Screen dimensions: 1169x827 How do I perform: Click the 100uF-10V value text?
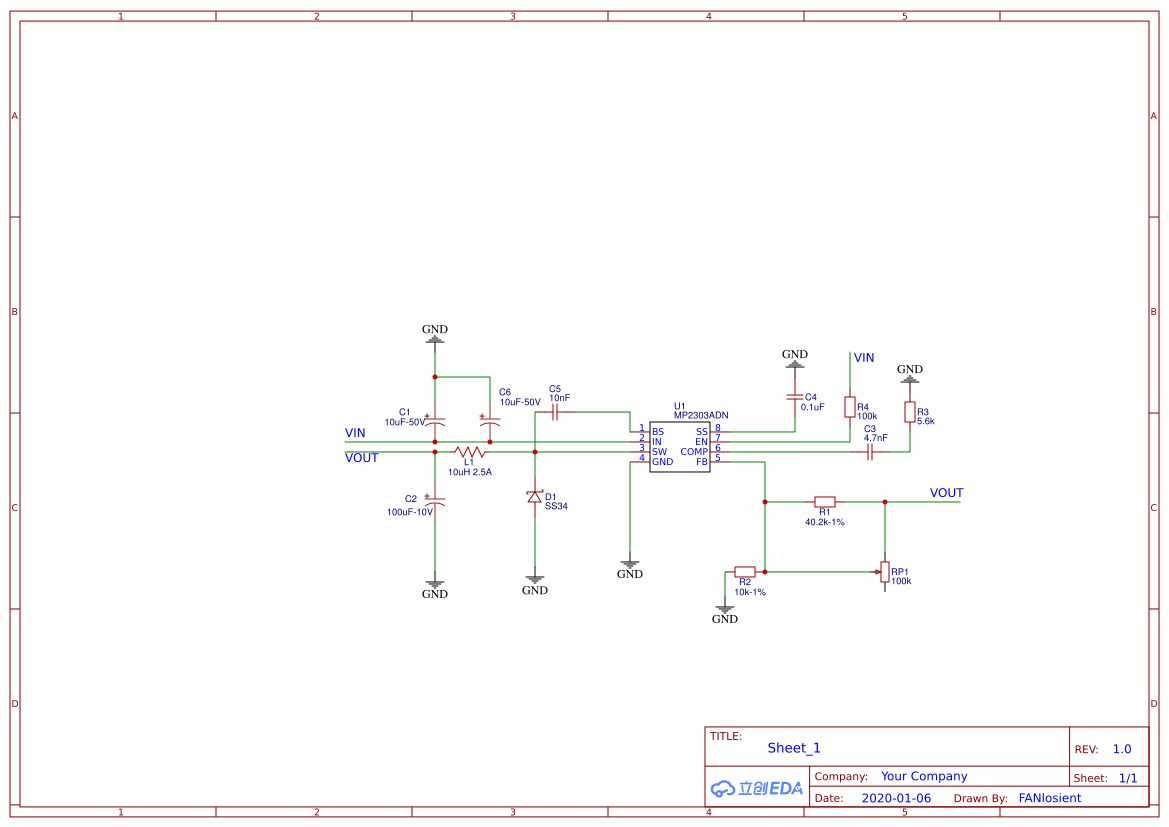(x=410, y=512)
